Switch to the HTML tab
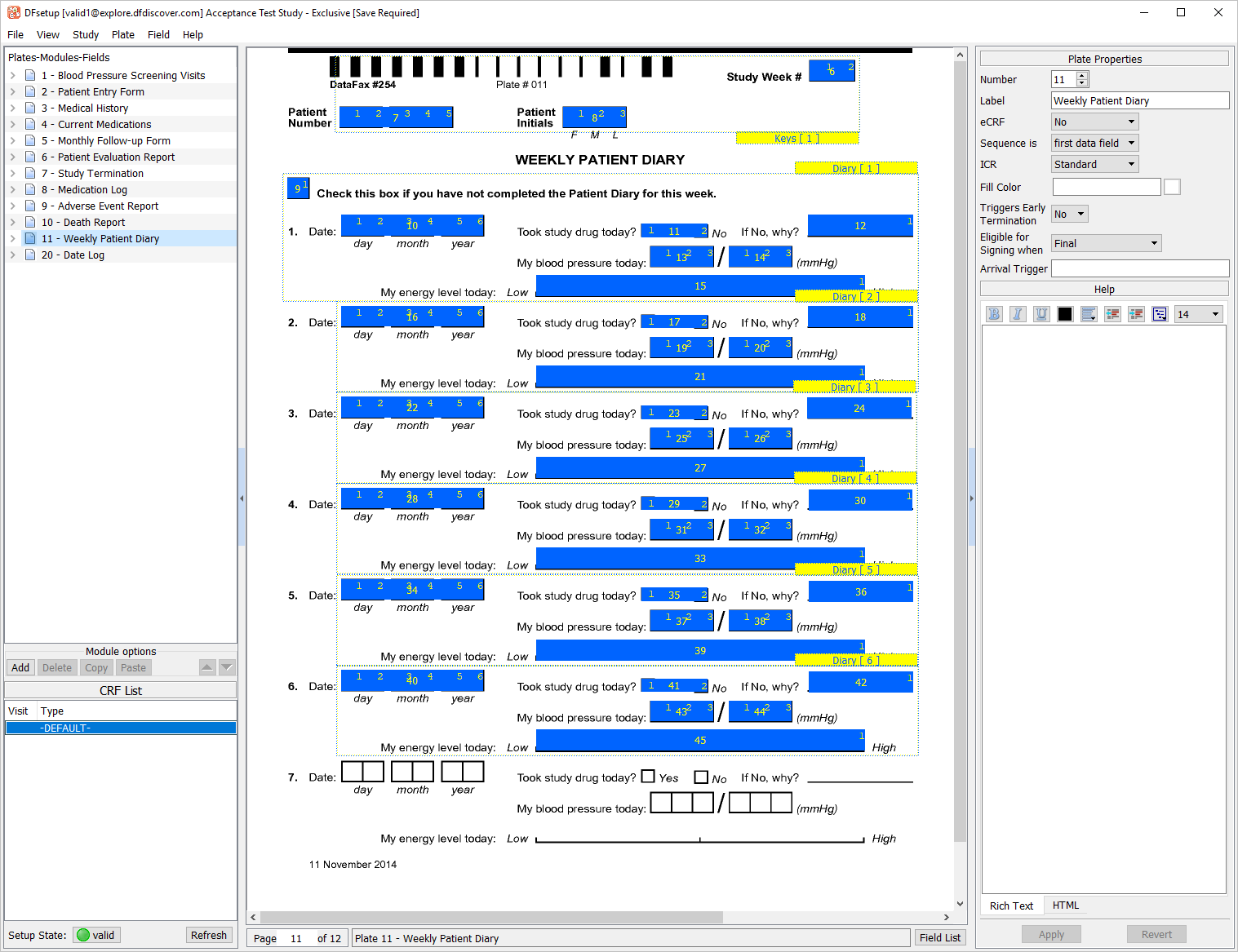The width and height of the screenshot is (1238, 952). click(1065, 906)
